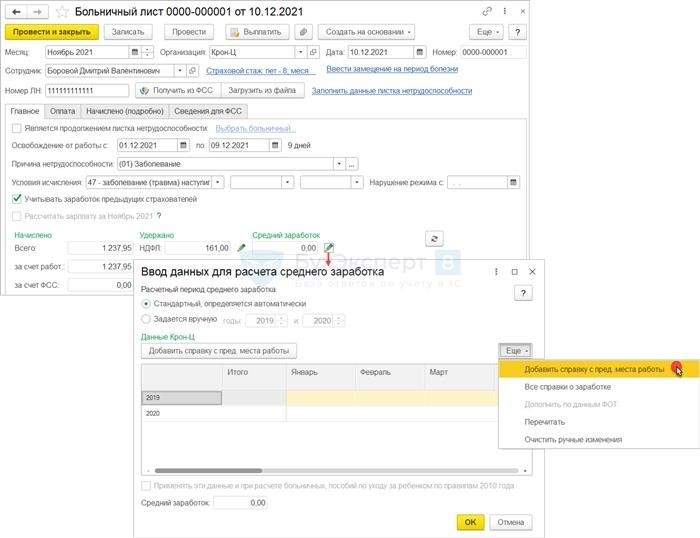Open the help button in the average earnings dialog

tap(523, 293)
